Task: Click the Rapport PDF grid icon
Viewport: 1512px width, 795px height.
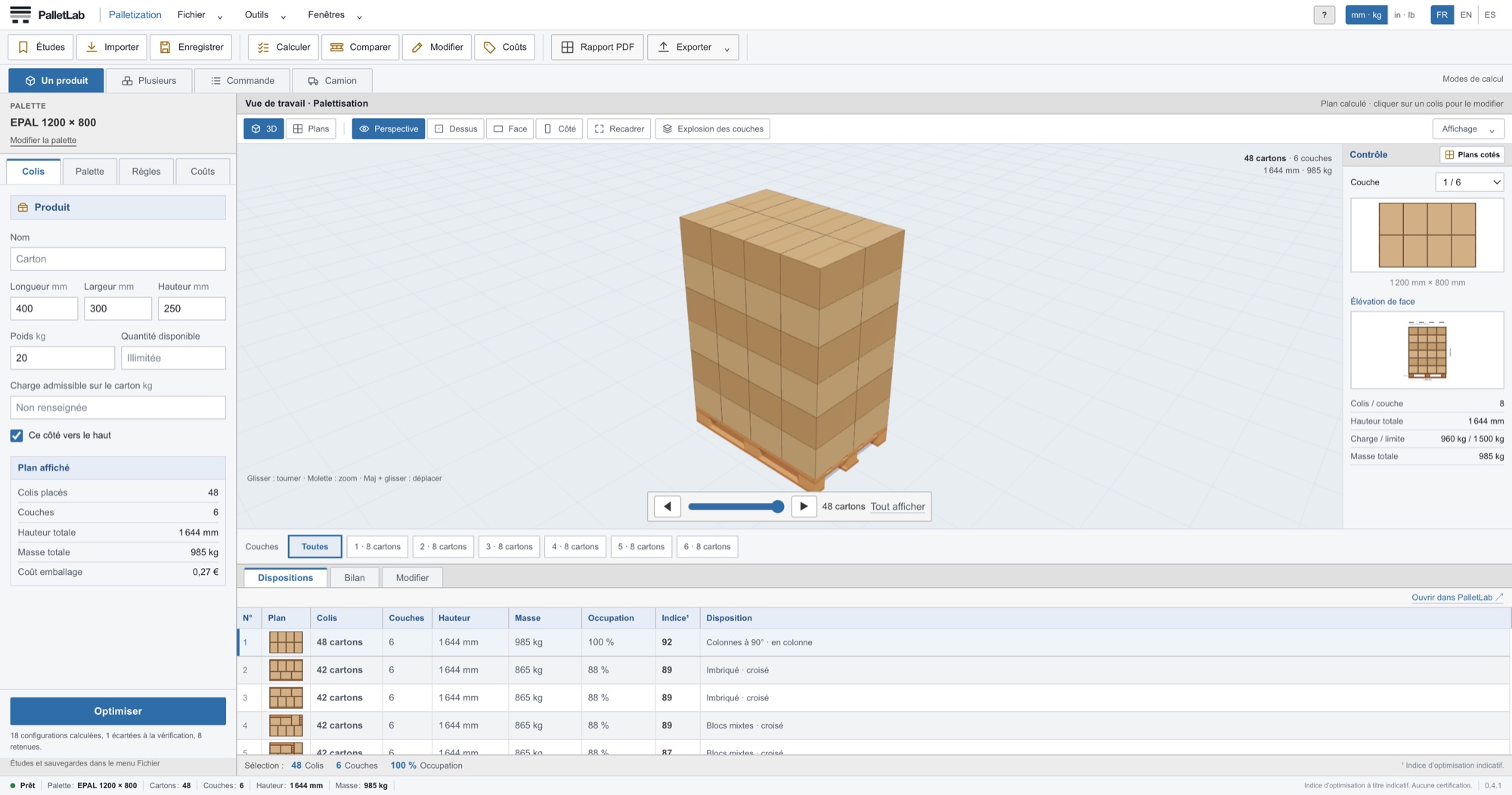Action: pos(567,47)
